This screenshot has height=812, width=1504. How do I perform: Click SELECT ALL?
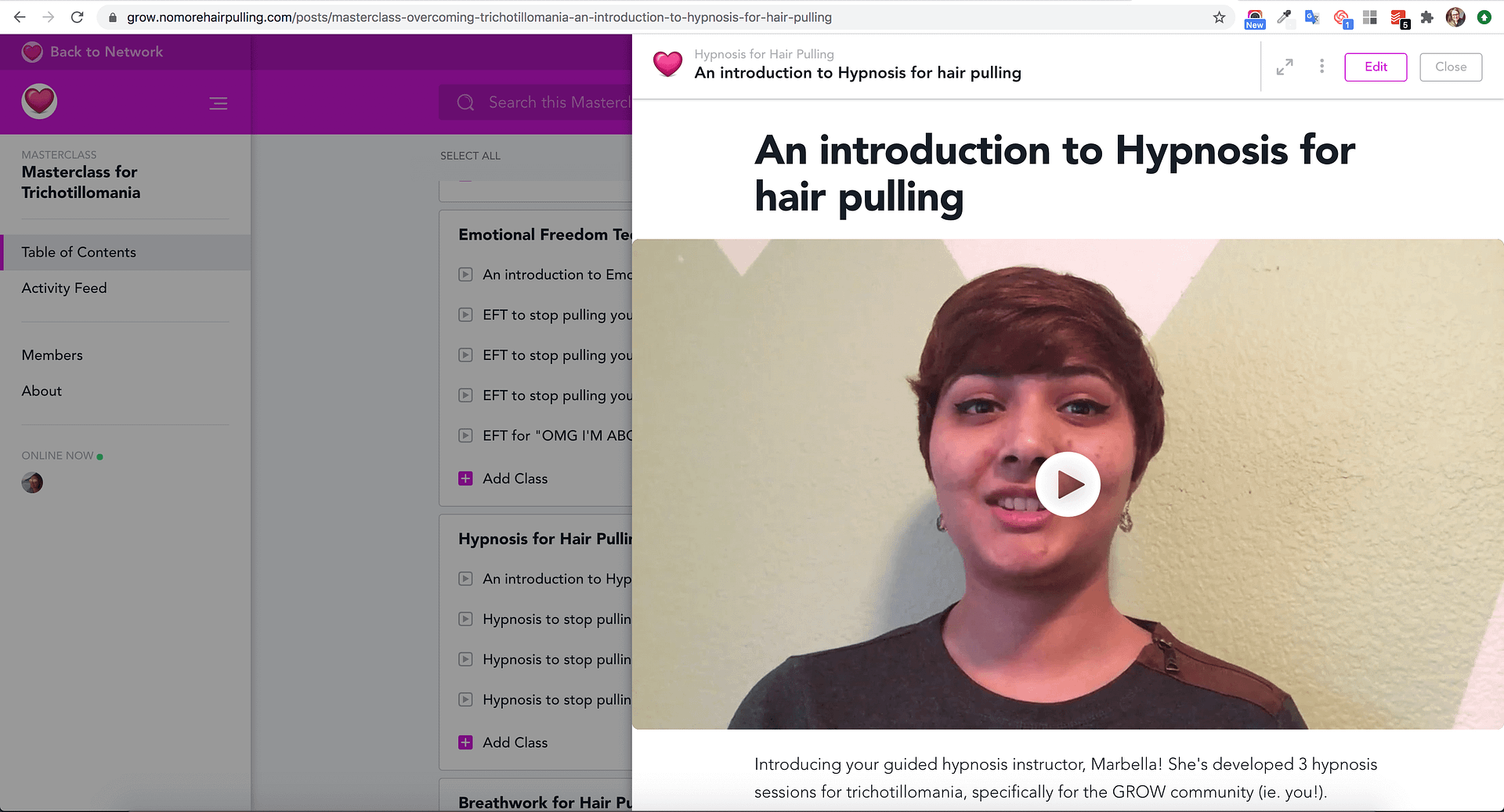click(x=470, y=156)
